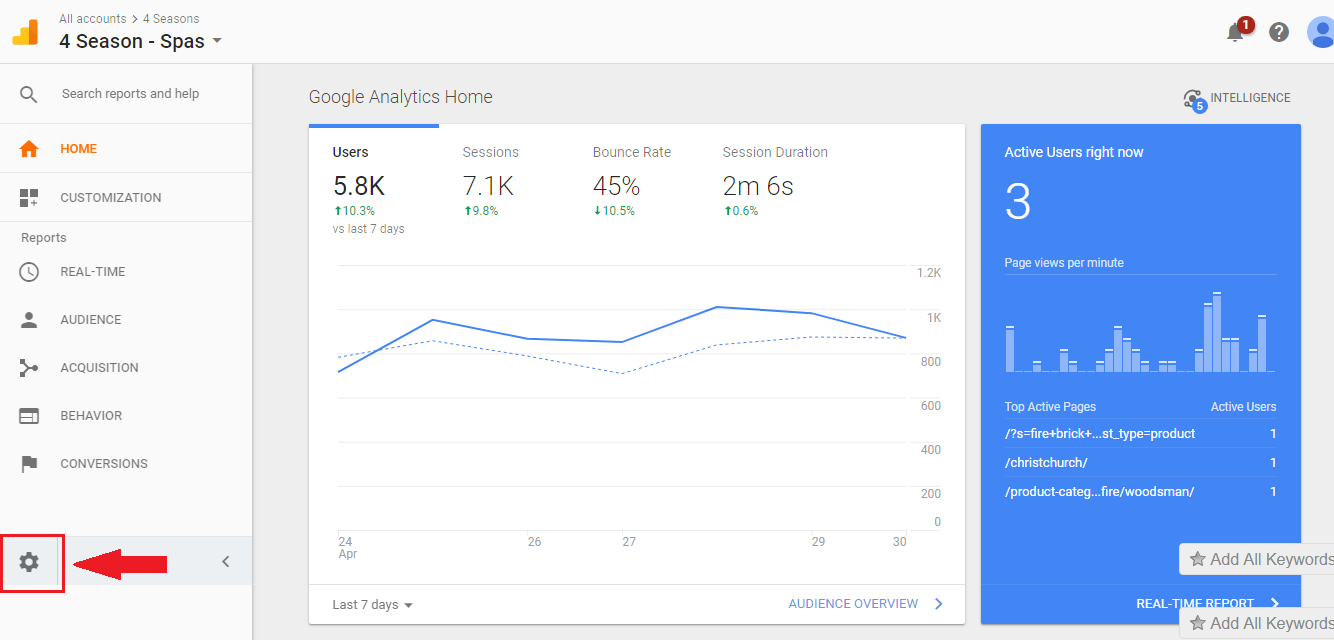
Task: Open the AUDIENCE OVERVIEW link
Action: point(853,604)
